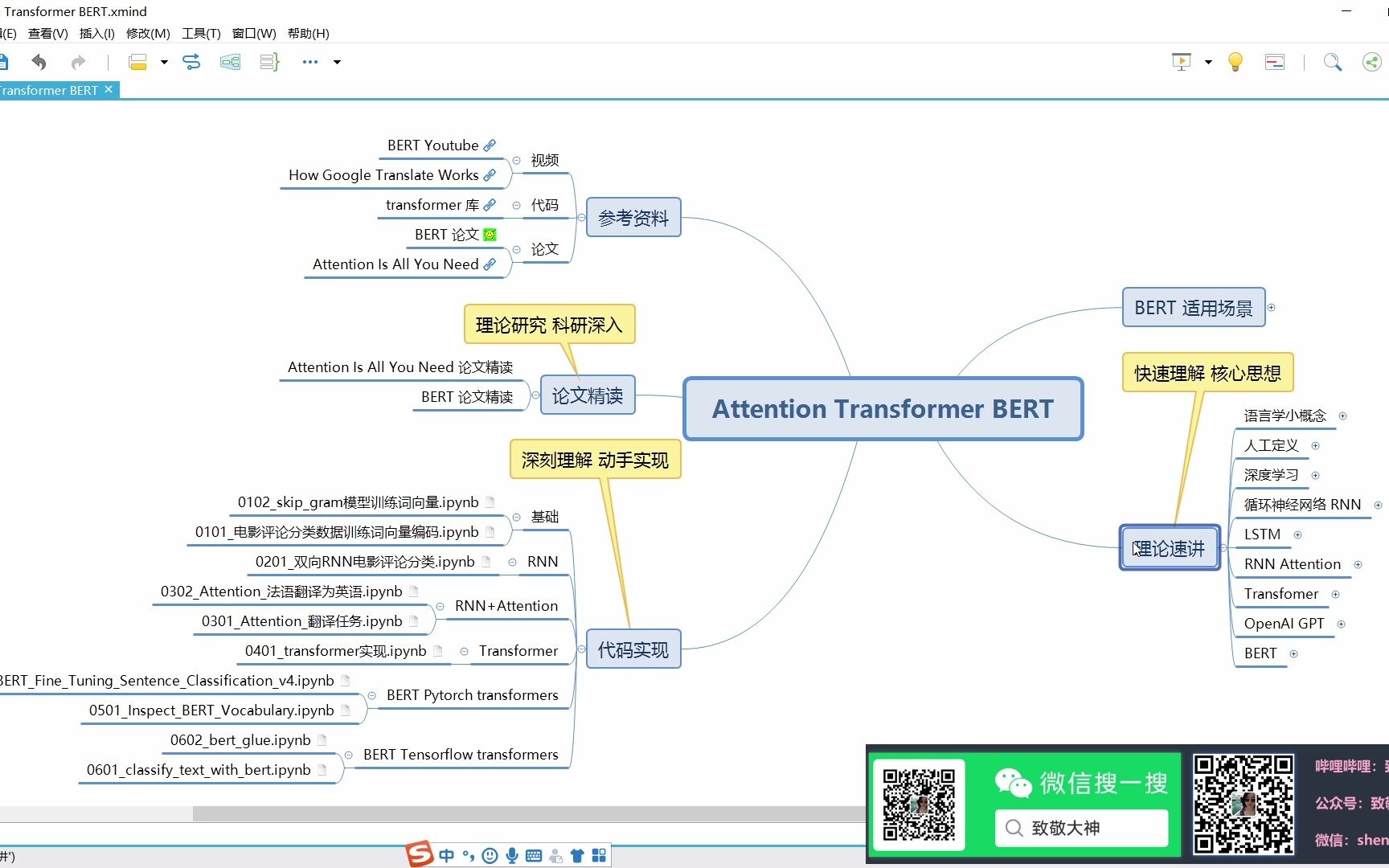1389x868 pixels.
Task: Open the search magnifier tool
Action: (x=1333, y=62)
